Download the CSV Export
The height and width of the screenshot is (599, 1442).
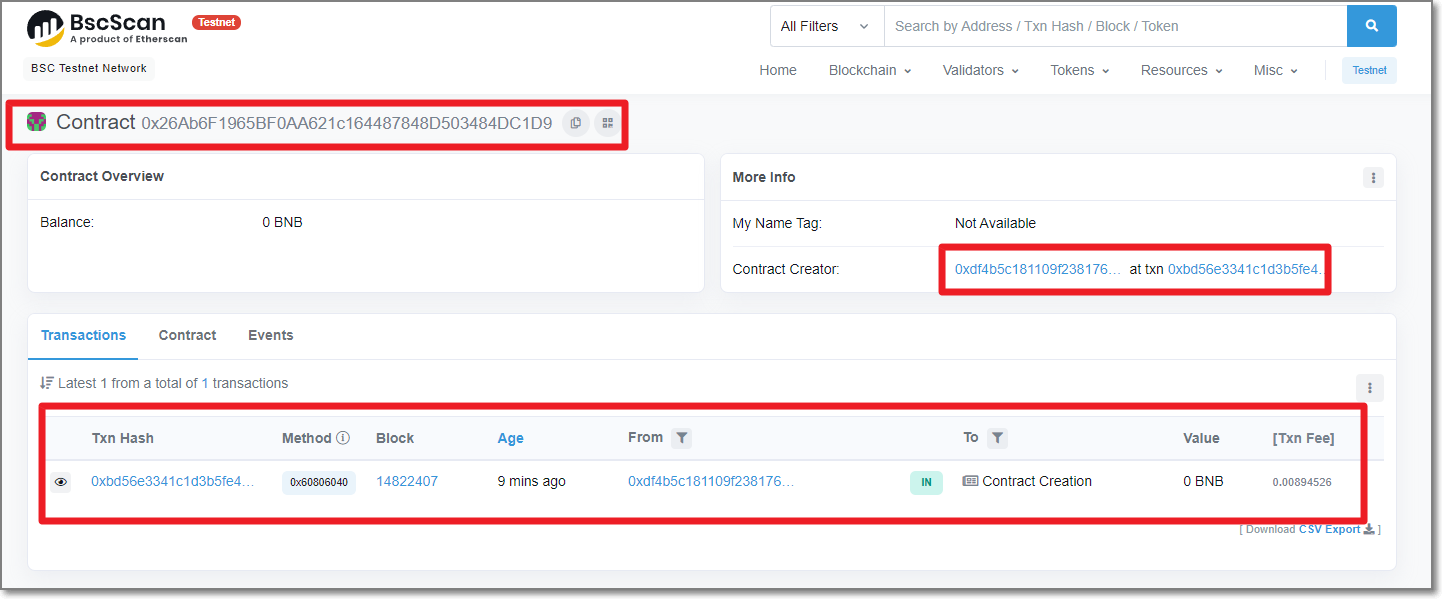coord(1337,529)
